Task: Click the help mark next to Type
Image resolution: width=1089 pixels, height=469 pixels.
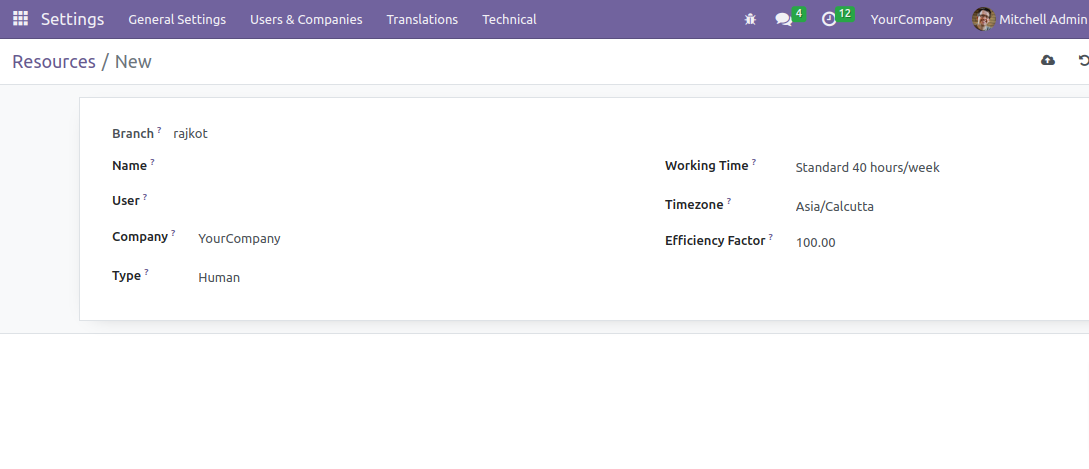Action: tap(147, 272)
